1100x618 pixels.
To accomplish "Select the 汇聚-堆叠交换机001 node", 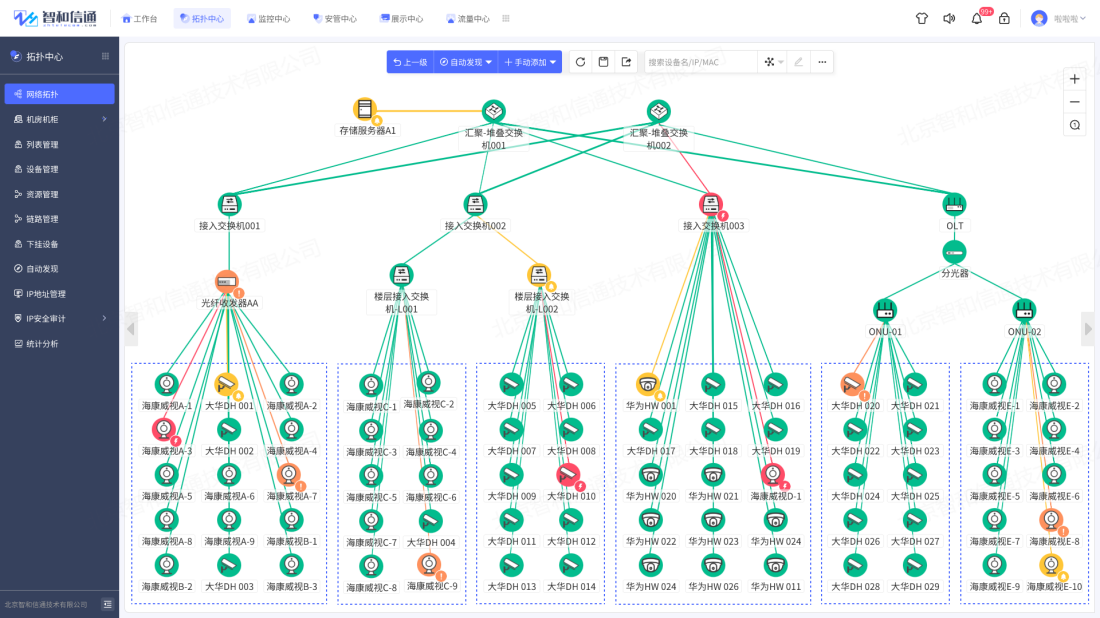I will [494, 111].
